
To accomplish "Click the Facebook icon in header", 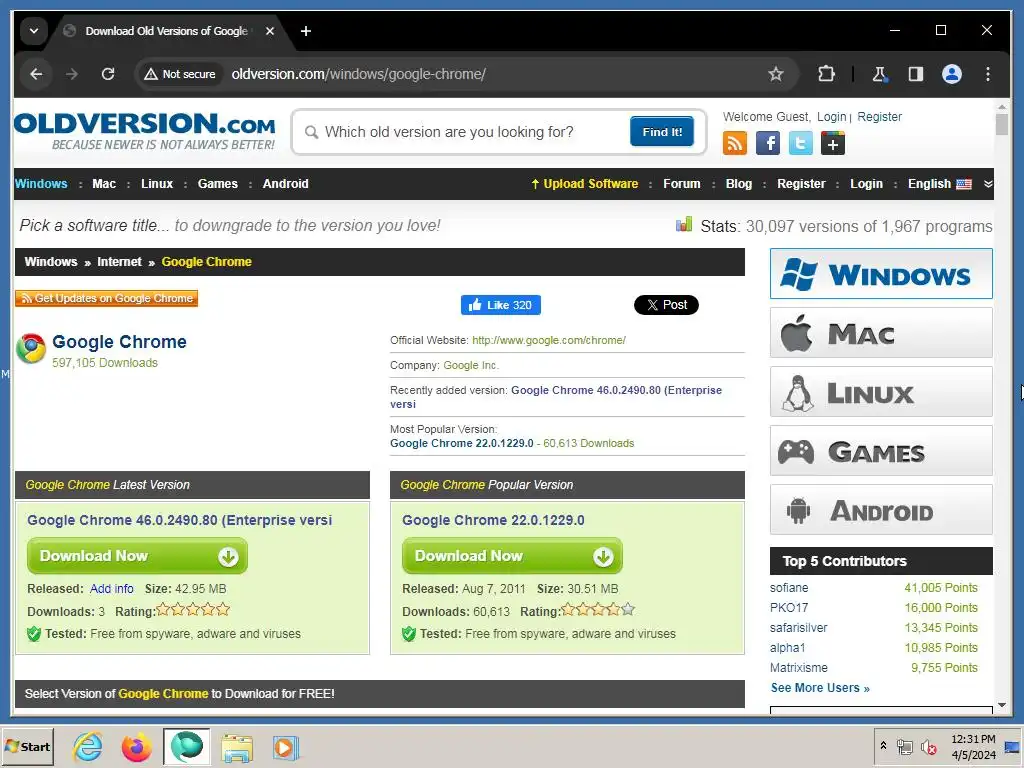I will [x=767, y=143].
